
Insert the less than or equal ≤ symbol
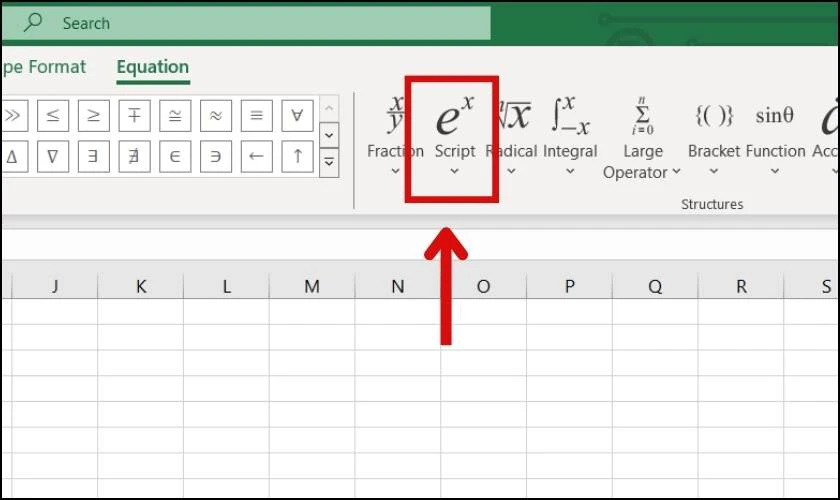pos(52,115)
